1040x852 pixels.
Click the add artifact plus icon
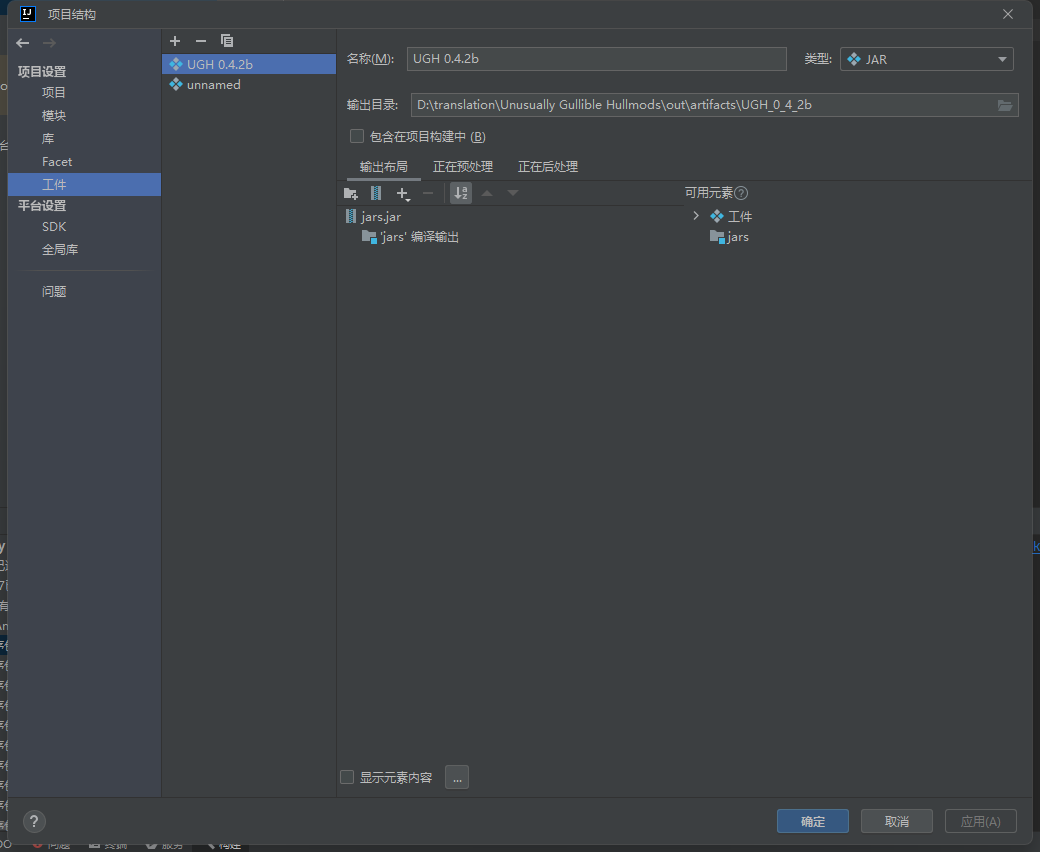tap(175, 41)
